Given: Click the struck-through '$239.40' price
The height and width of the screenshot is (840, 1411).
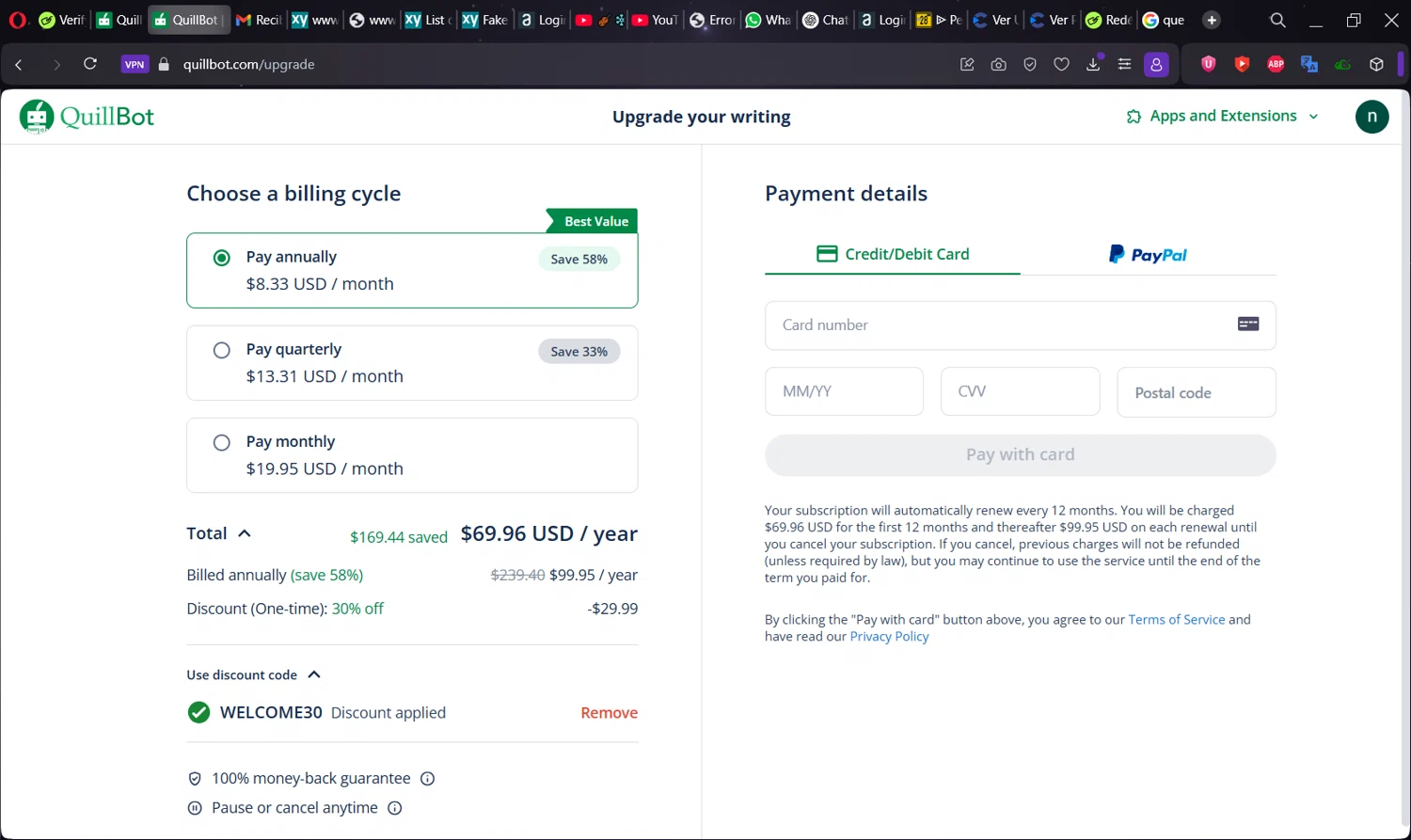Looking at the screenshot, I should pos(517,575).
